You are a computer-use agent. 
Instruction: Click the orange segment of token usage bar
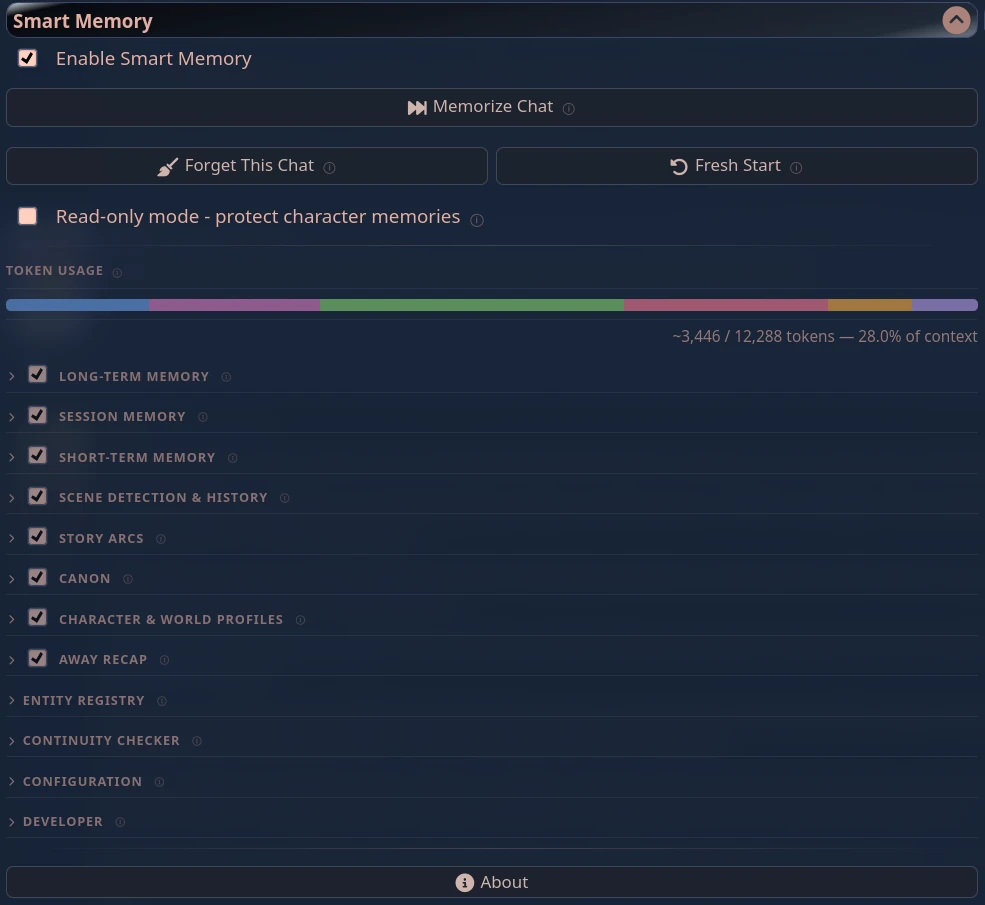(x=870, y=305)
